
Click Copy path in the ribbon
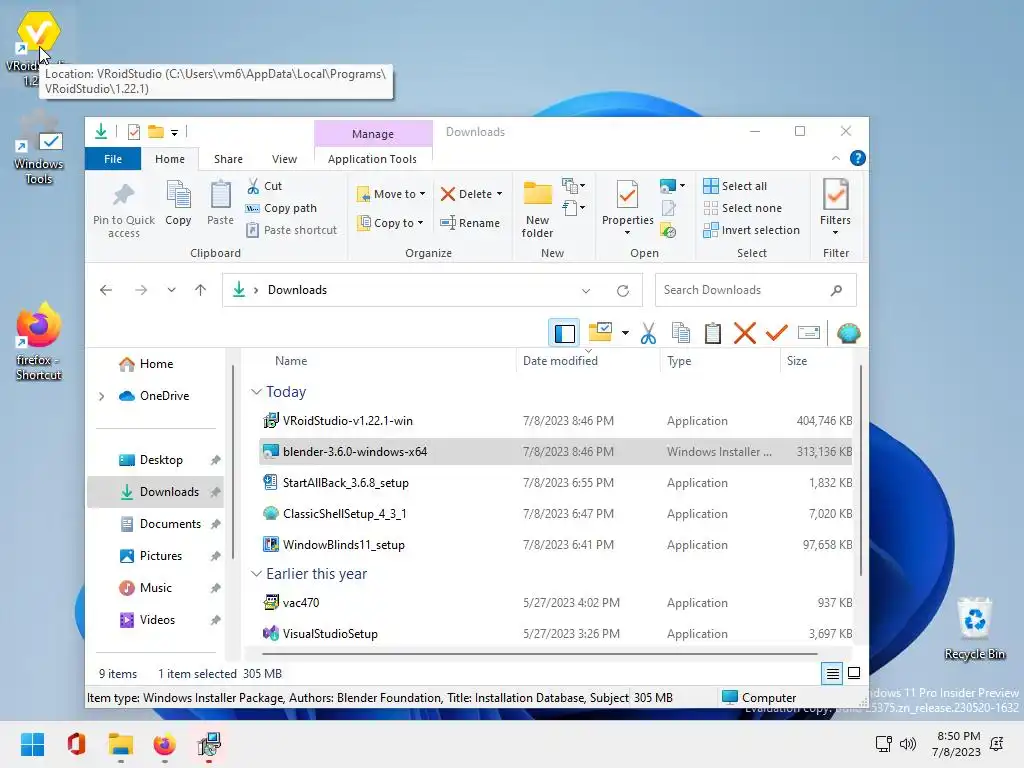coord(281,208)
